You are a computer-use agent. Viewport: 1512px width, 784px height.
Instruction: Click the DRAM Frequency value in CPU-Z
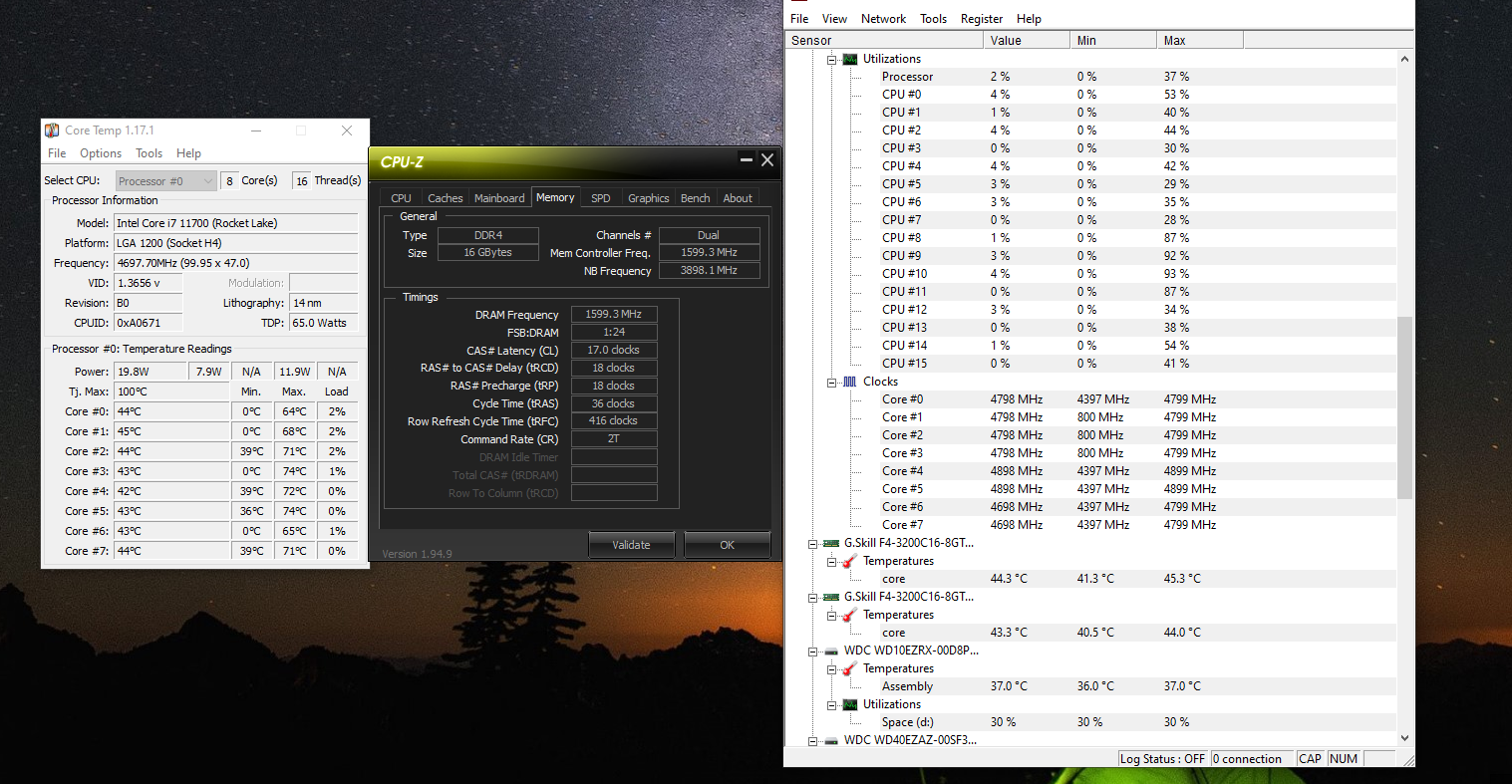coord(614,314)
